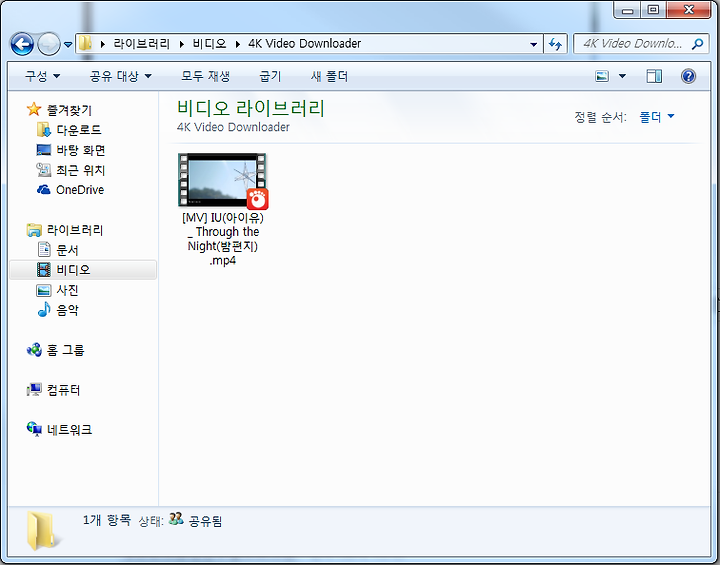Click the 네트워크 network icon
This screenshot has height=565, width=720.
click(34, 429)
